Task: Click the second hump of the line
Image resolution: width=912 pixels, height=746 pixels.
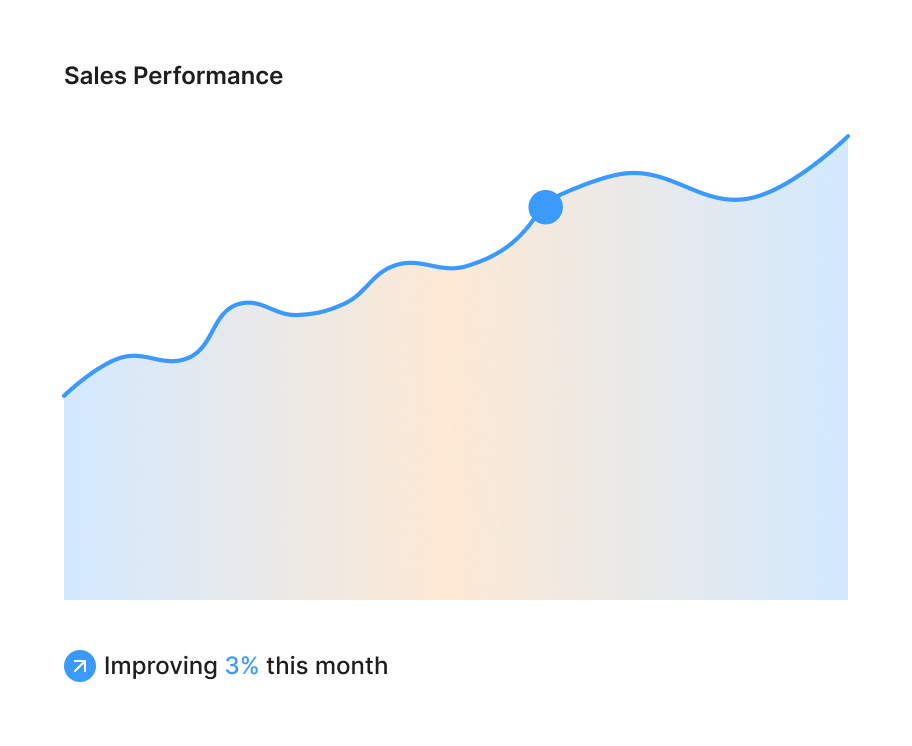Action: (x=247, y=302)
